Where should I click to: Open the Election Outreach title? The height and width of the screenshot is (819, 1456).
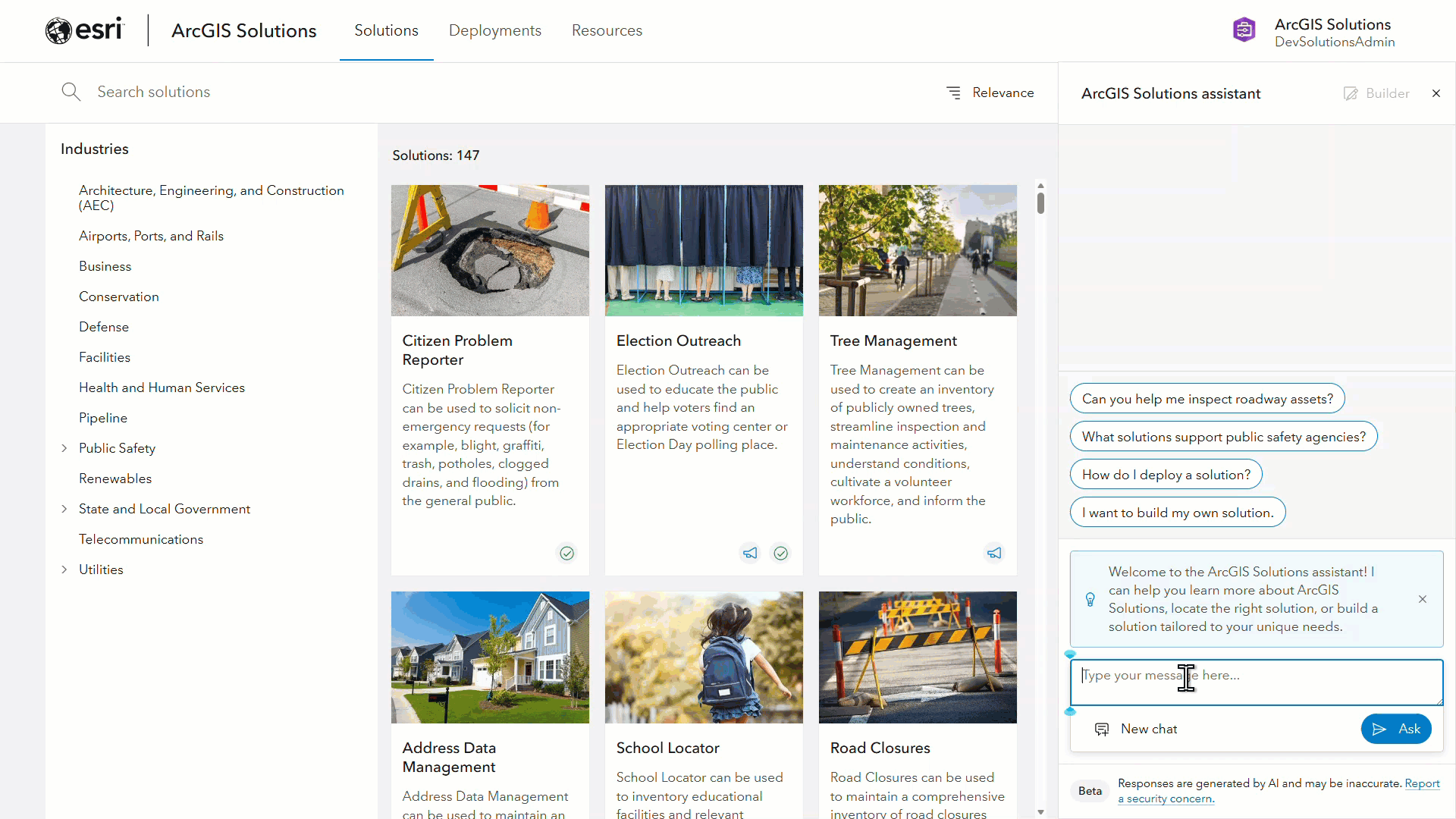pos(679,341)
